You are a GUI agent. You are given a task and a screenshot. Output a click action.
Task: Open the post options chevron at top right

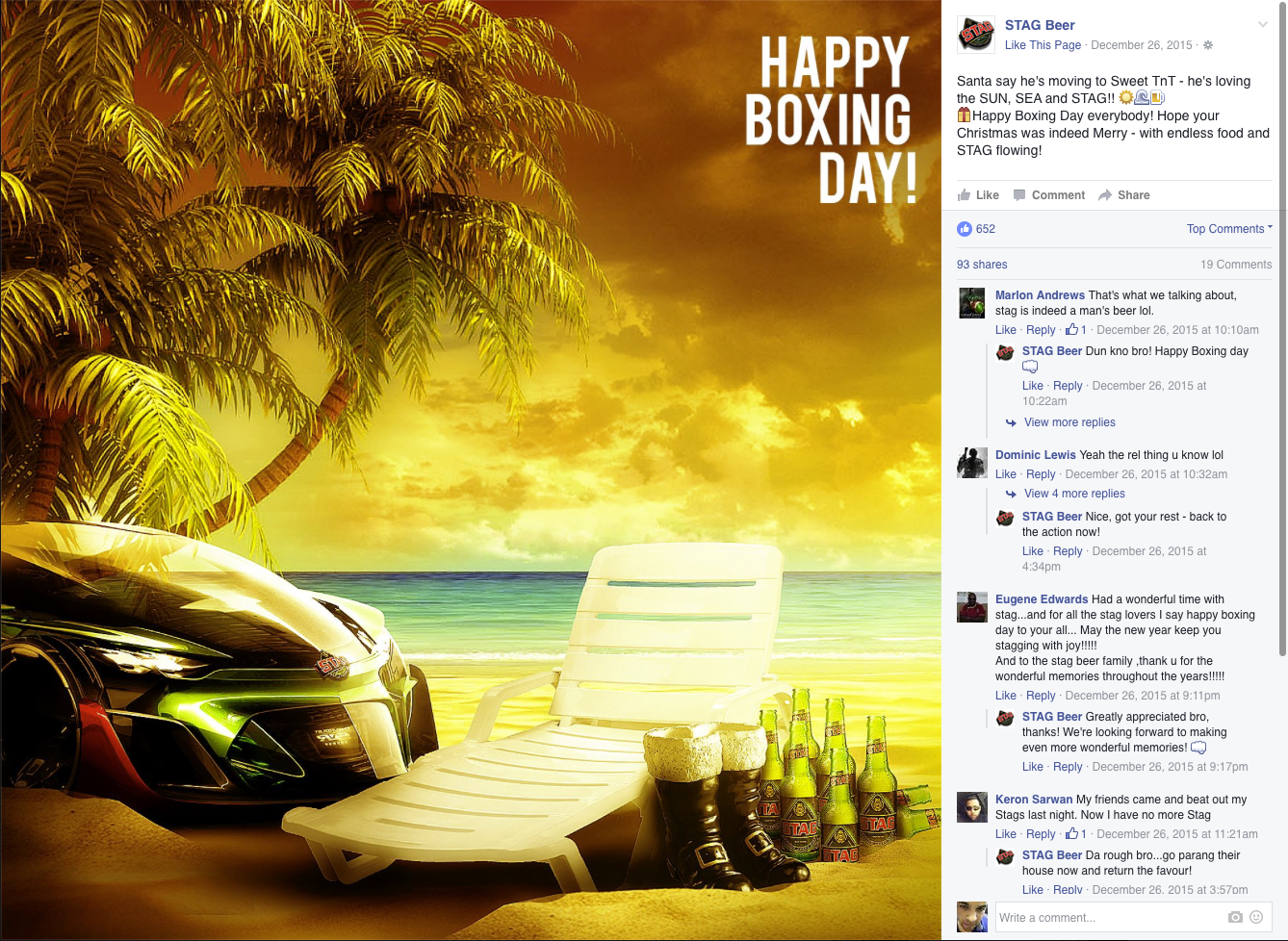tap(1263, 25)
